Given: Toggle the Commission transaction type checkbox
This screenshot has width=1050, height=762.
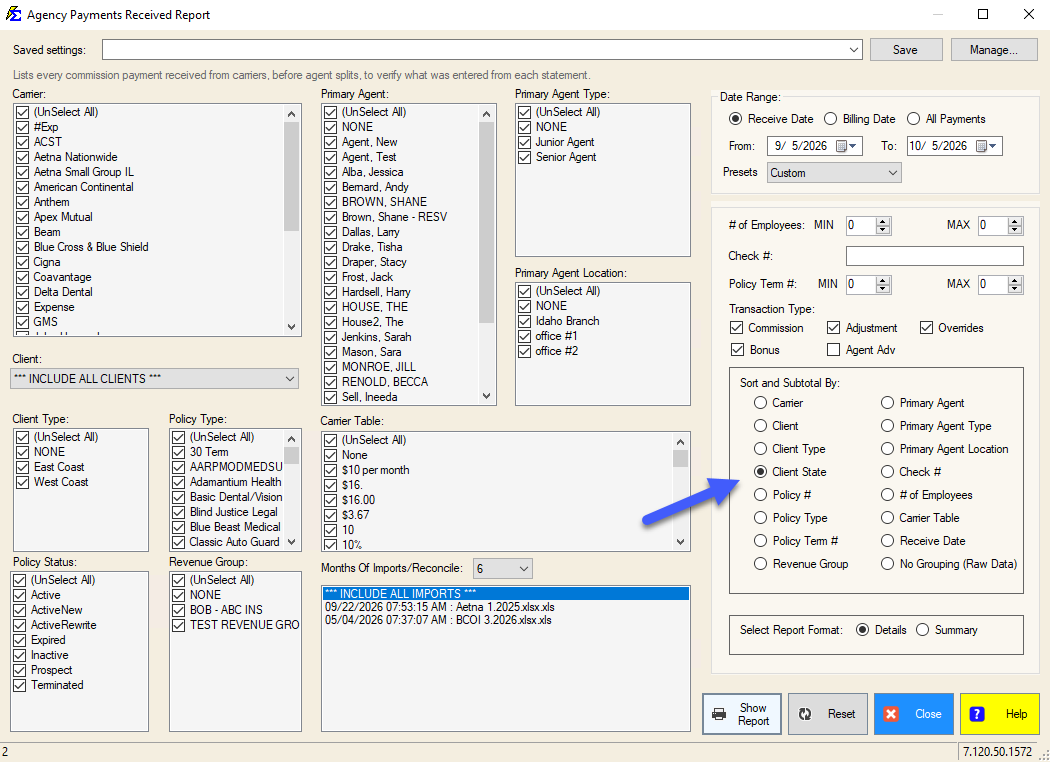Looking at the screenshot, I should click(x=767, y=327).
